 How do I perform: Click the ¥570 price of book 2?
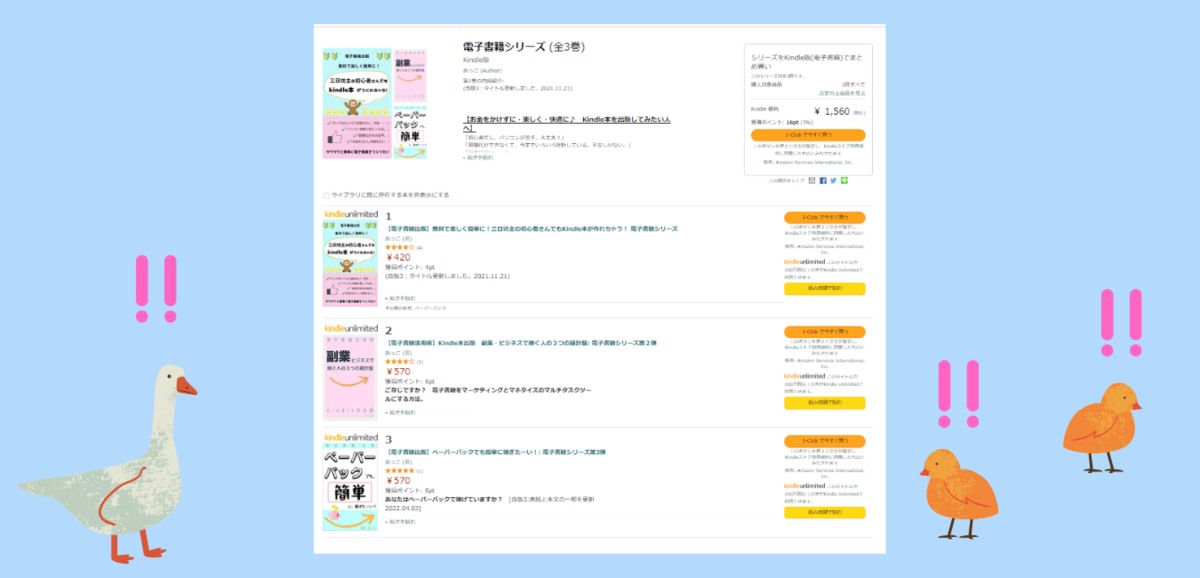(x=397, y=372)
